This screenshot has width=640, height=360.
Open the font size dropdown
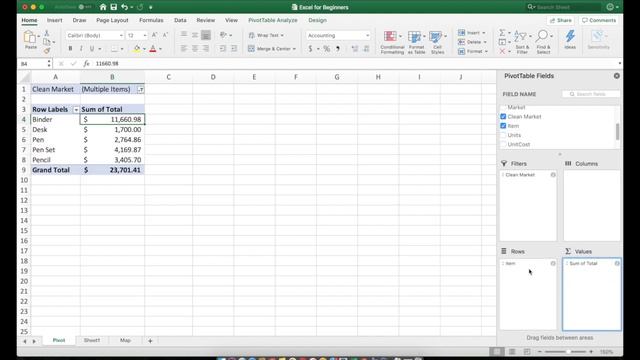[144, 36]
